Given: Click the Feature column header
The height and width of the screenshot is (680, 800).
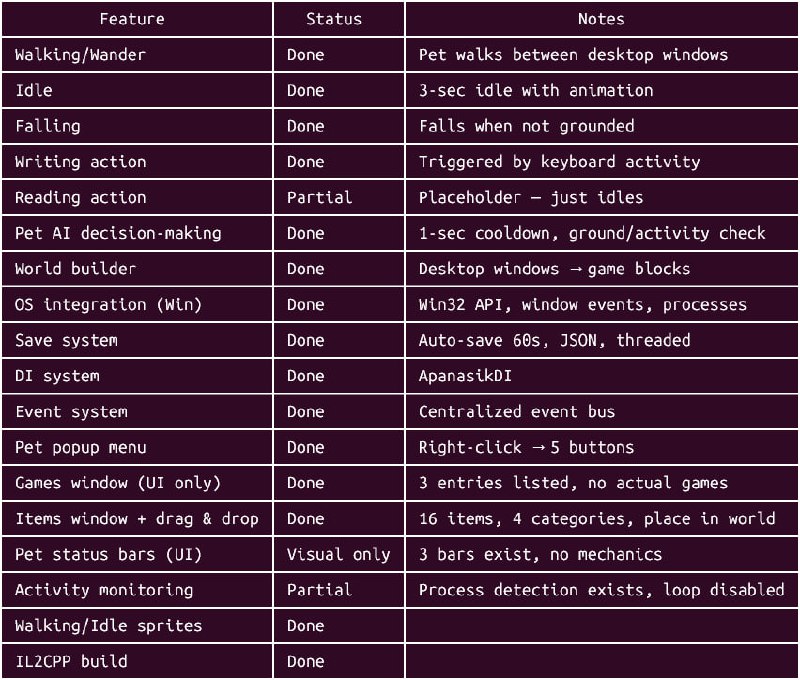Looking at the screenshot, I should pos(132,19).
